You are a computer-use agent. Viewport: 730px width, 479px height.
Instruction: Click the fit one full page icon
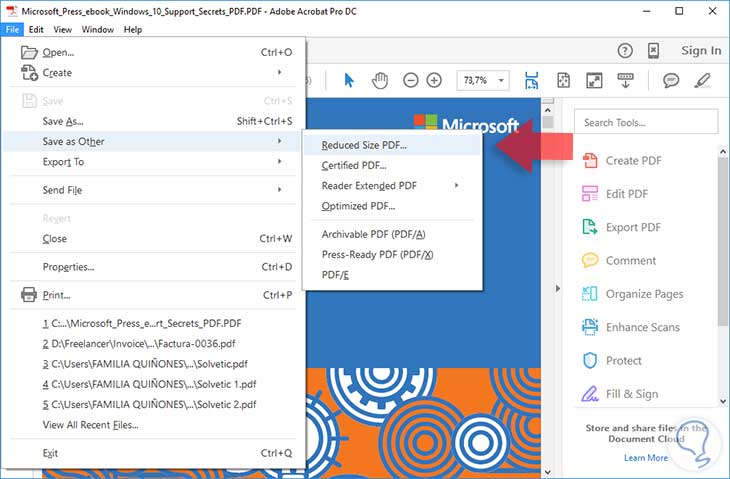coord(563,80)
